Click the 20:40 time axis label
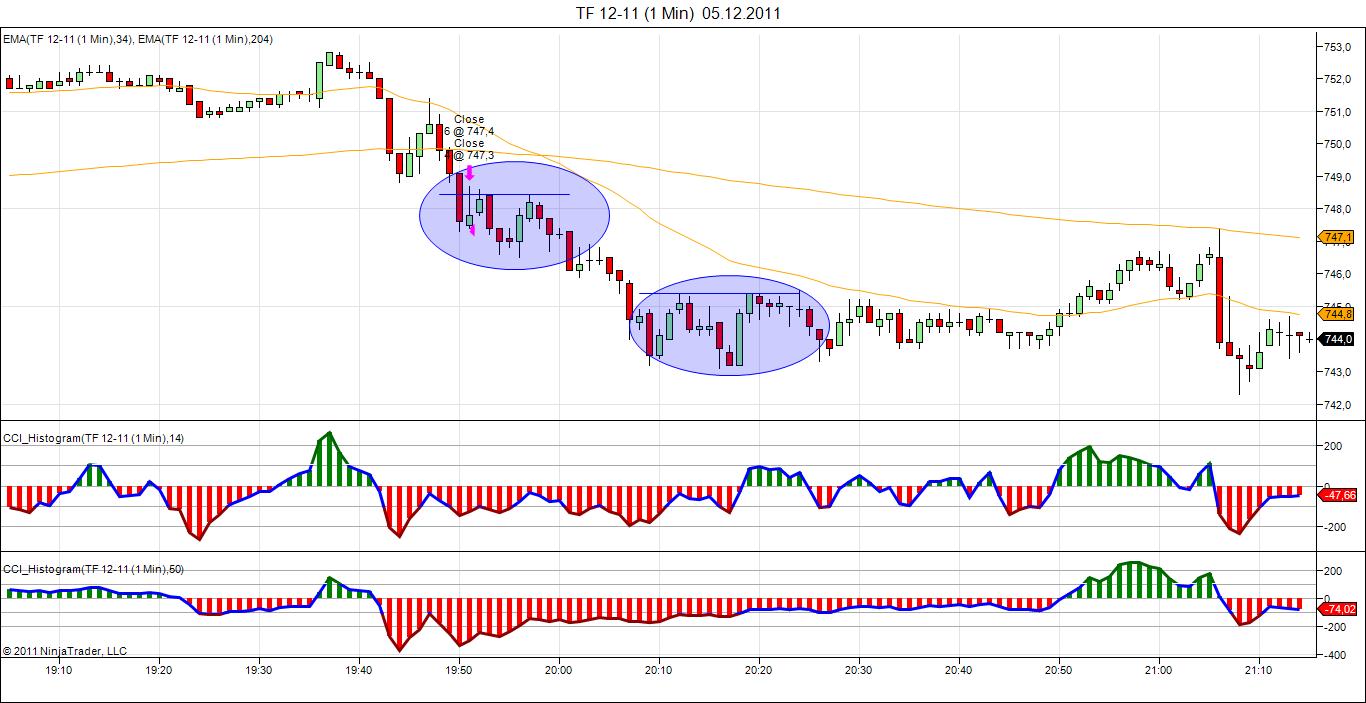 coord(959,670)
